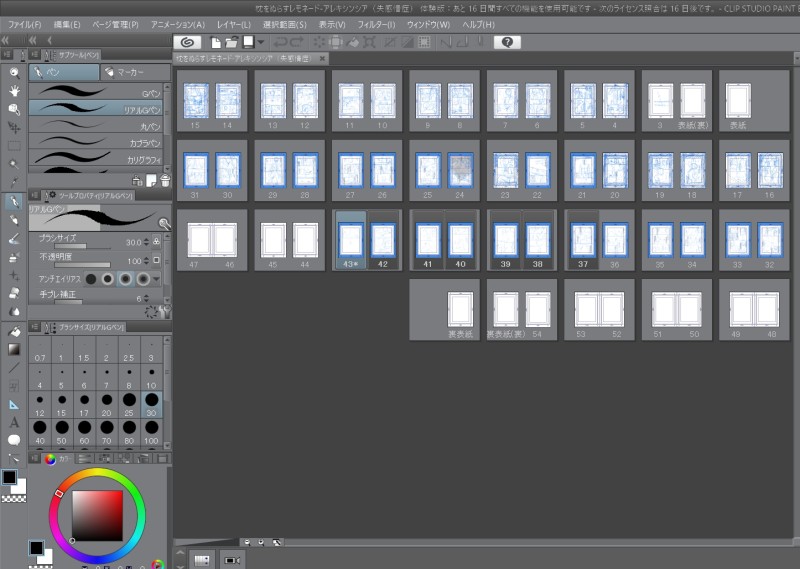Open レイヤー(L) menu
This screenshot has height=569, width=800.
pos(234,24)
